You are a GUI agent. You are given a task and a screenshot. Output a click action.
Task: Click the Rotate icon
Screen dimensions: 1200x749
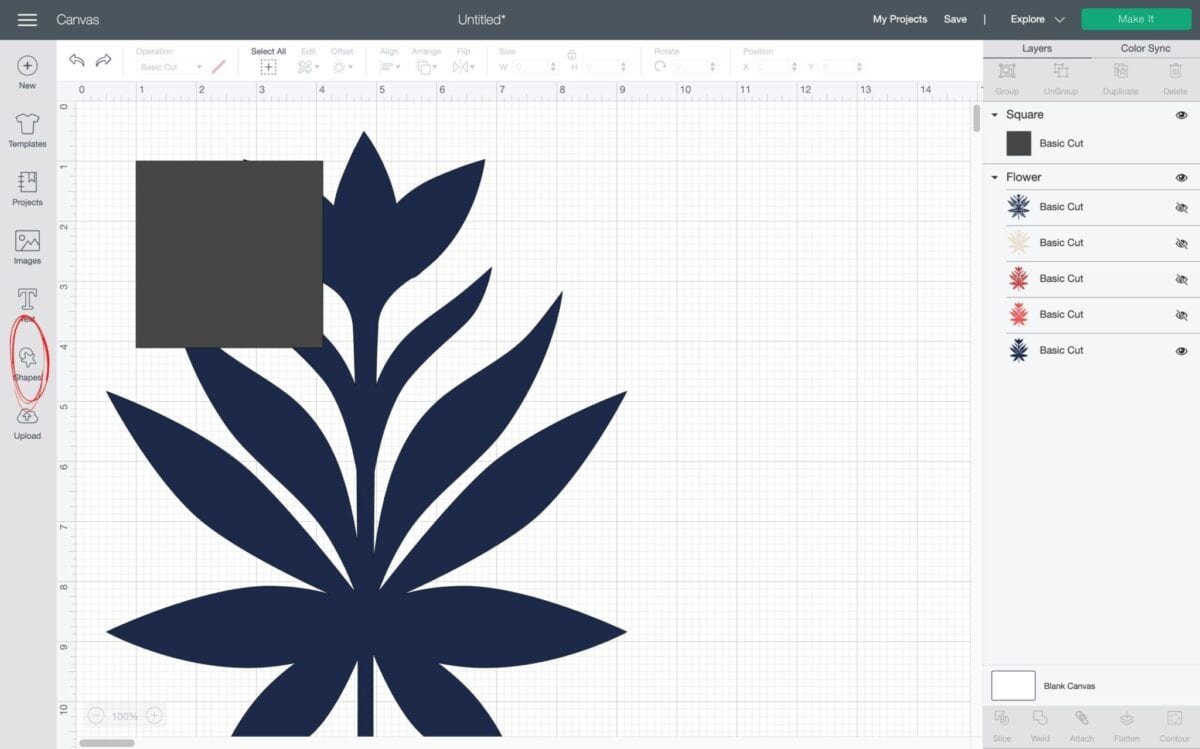(x=660, y=67)
